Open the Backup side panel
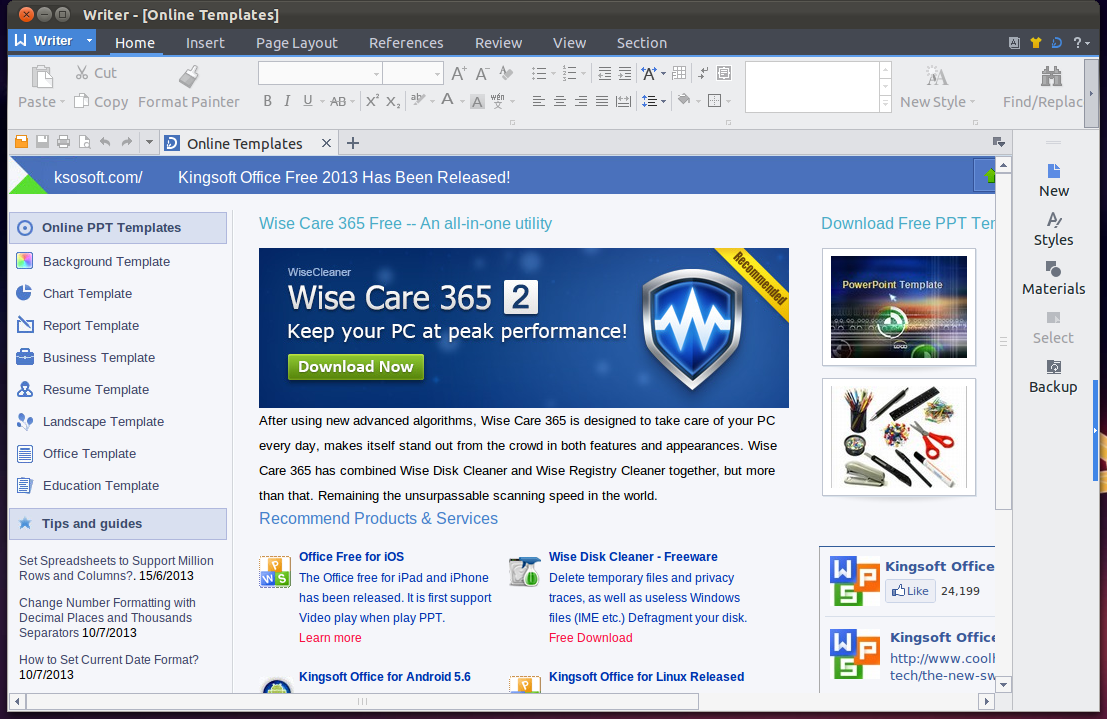The height and width of the screenshot is (719, 1107). click(x=1053, y=376)
